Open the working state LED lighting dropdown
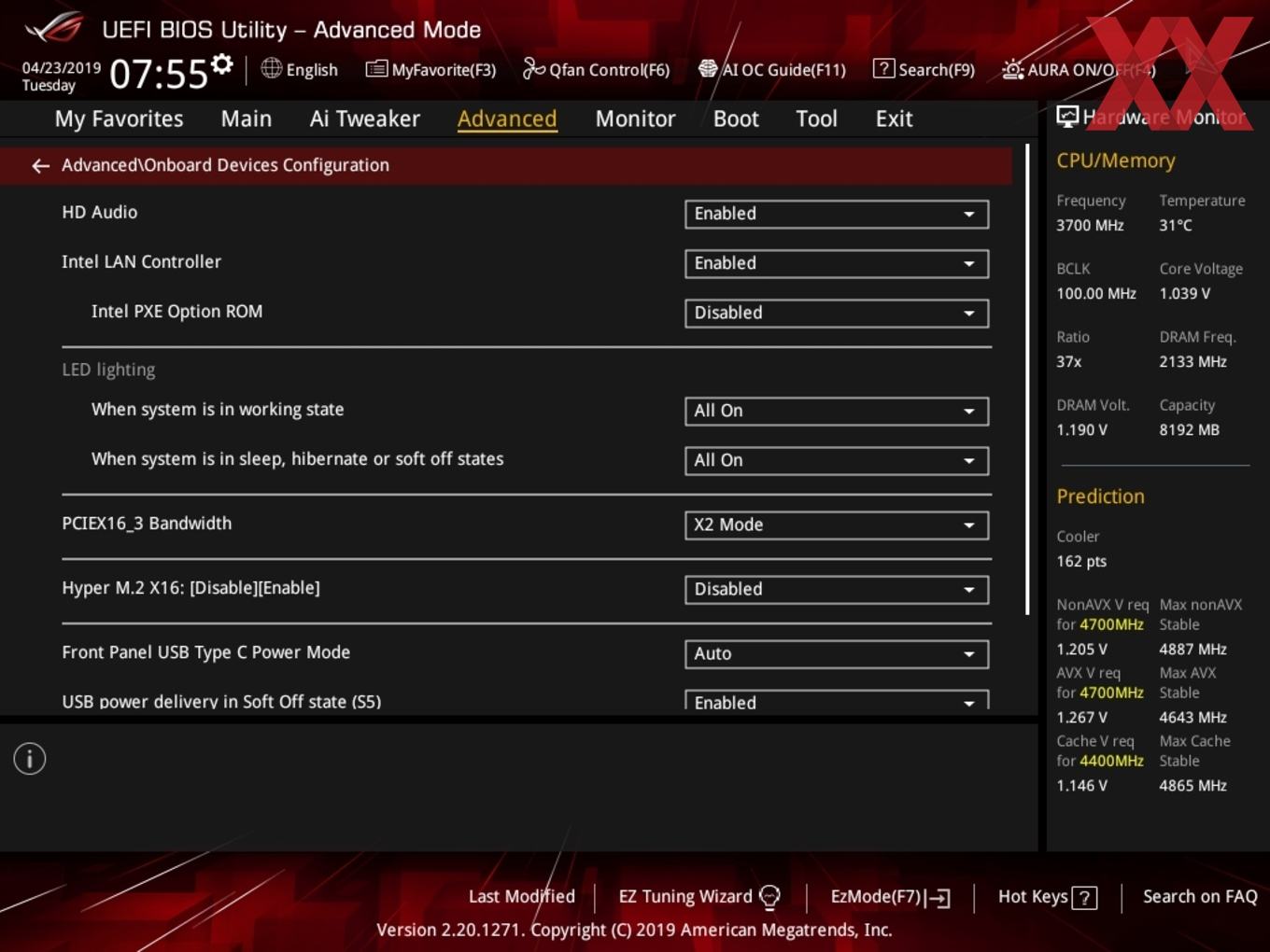The image size is (1270, 952). point(837,411)
